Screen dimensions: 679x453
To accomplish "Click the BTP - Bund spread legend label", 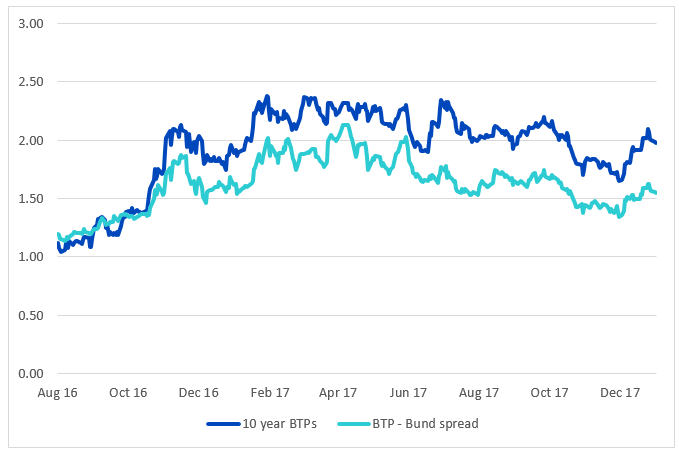I will 425,424.
